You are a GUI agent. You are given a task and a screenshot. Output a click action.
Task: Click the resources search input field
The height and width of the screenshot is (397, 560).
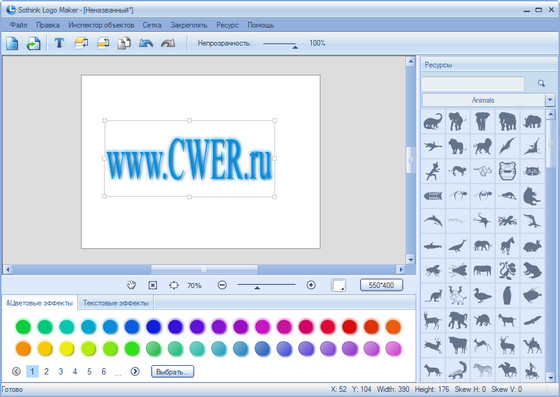pos(472,84)
